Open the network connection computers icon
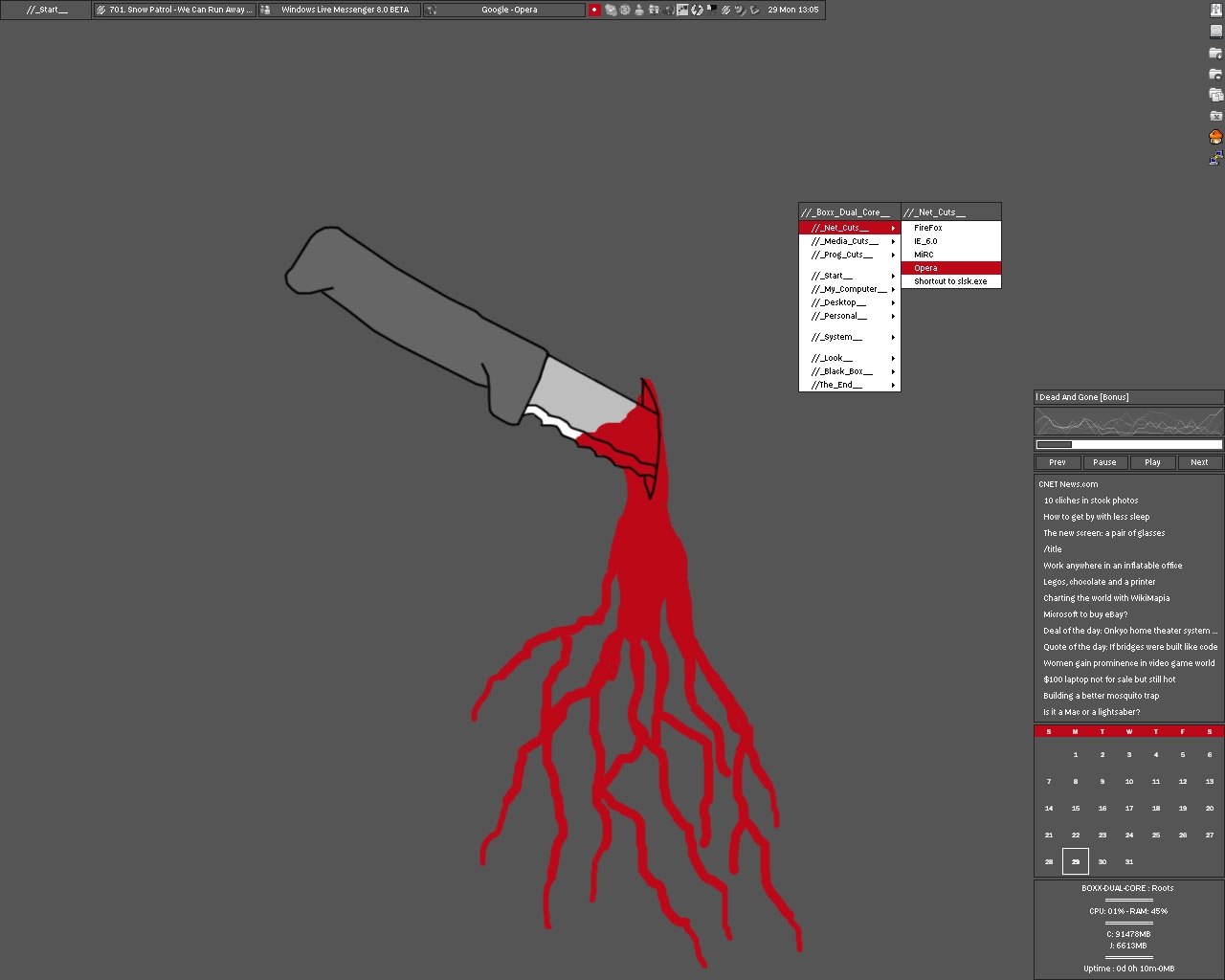The width and height of the screenshot is (1225, 980). (1215, 158)
